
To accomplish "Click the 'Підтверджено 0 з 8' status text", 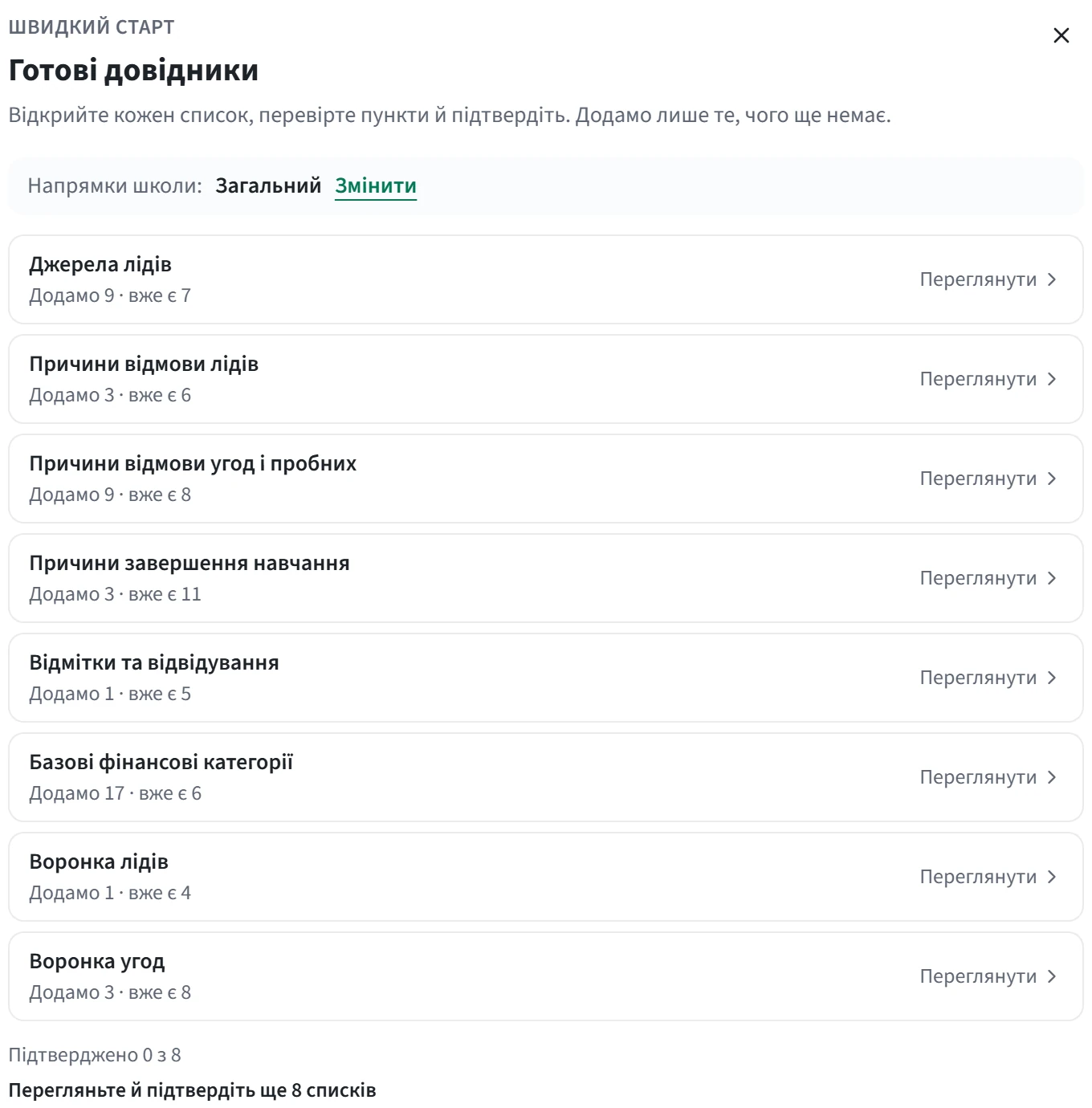I will click(x=95, y=1055).
